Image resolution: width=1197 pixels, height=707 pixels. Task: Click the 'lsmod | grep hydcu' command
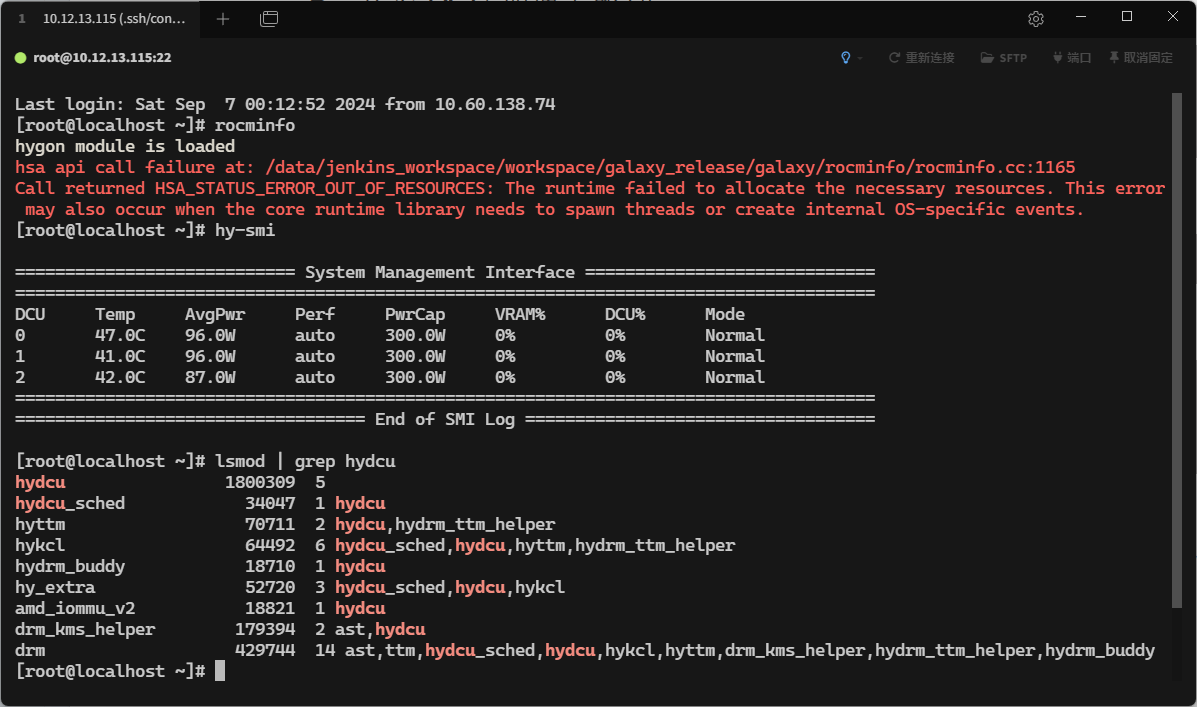(x=305, y=461)
